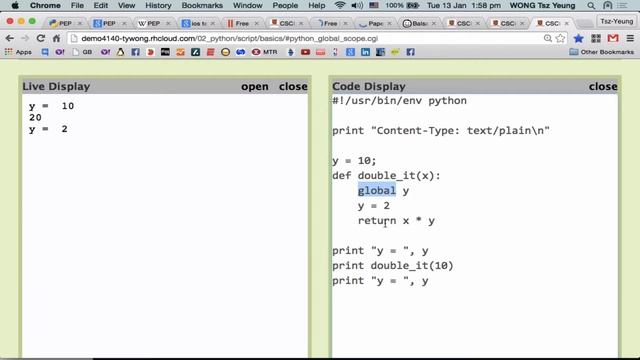Open the View menu
Screen dimensions: 640x360
tap(127, 6)
